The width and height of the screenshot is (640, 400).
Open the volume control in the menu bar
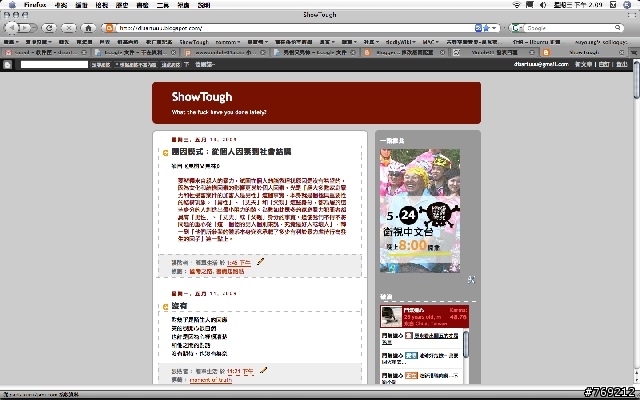(x=543, y=4)
